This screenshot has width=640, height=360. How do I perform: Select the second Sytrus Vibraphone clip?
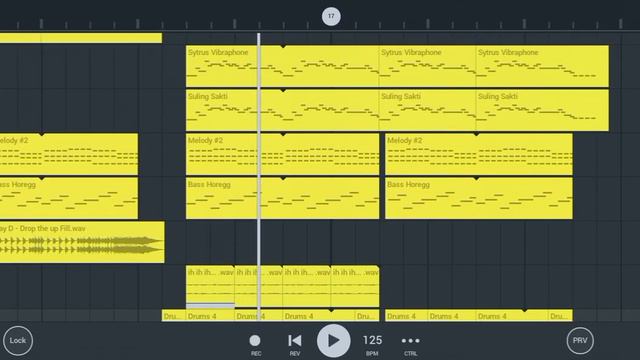point(427,66)
